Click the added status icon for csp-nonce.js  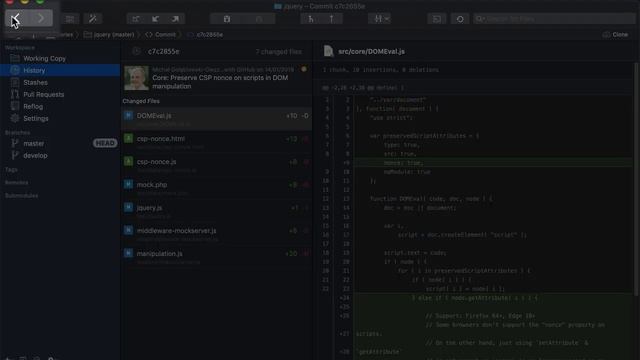tap(129, 161)
